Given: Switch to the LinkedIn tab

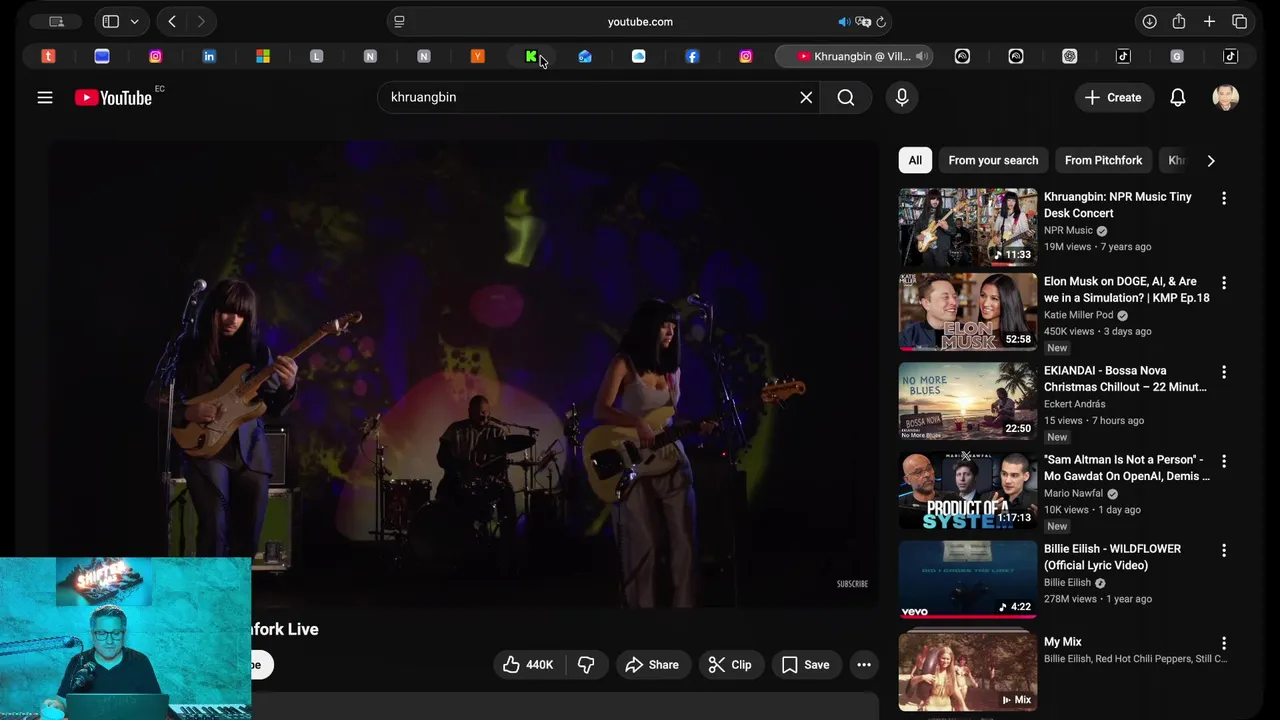Looking at the screenshot, I should 209,56.
